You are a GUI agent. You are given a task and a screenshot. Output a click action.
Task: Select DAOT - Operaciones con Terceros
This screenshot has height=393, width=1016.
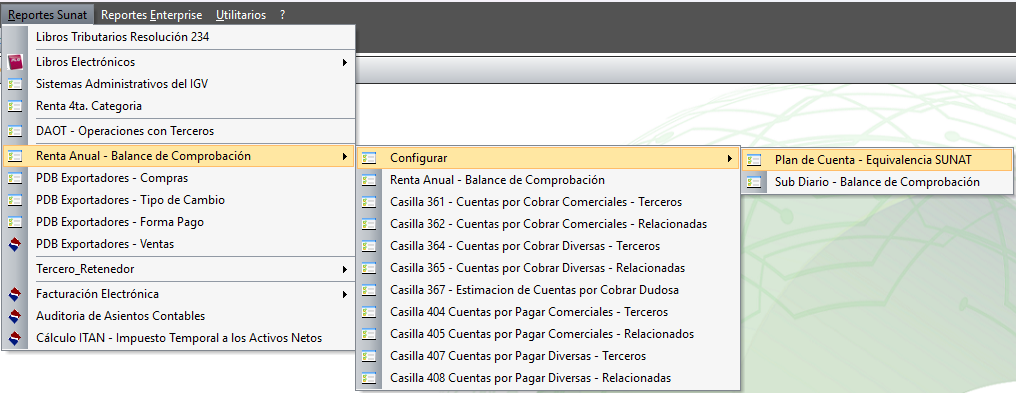click(x=179, y=131)
